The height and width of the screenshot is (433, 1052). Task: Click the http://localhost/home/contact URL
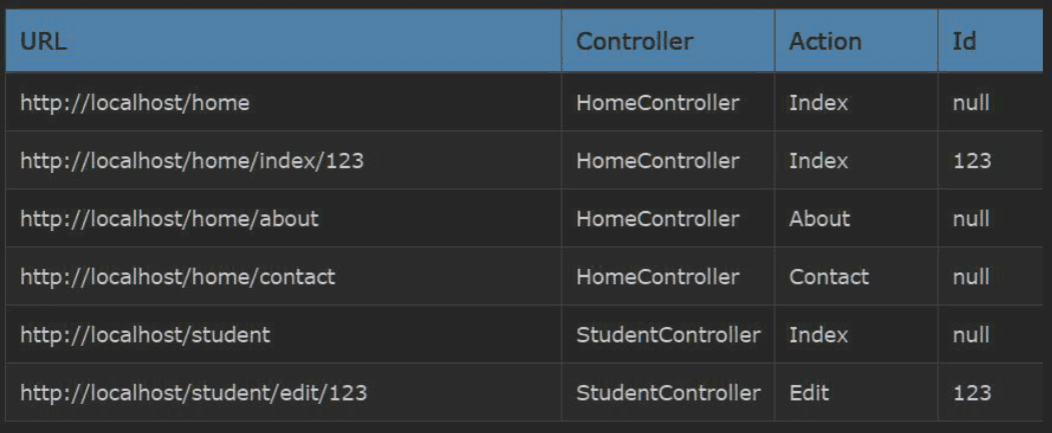177,277
